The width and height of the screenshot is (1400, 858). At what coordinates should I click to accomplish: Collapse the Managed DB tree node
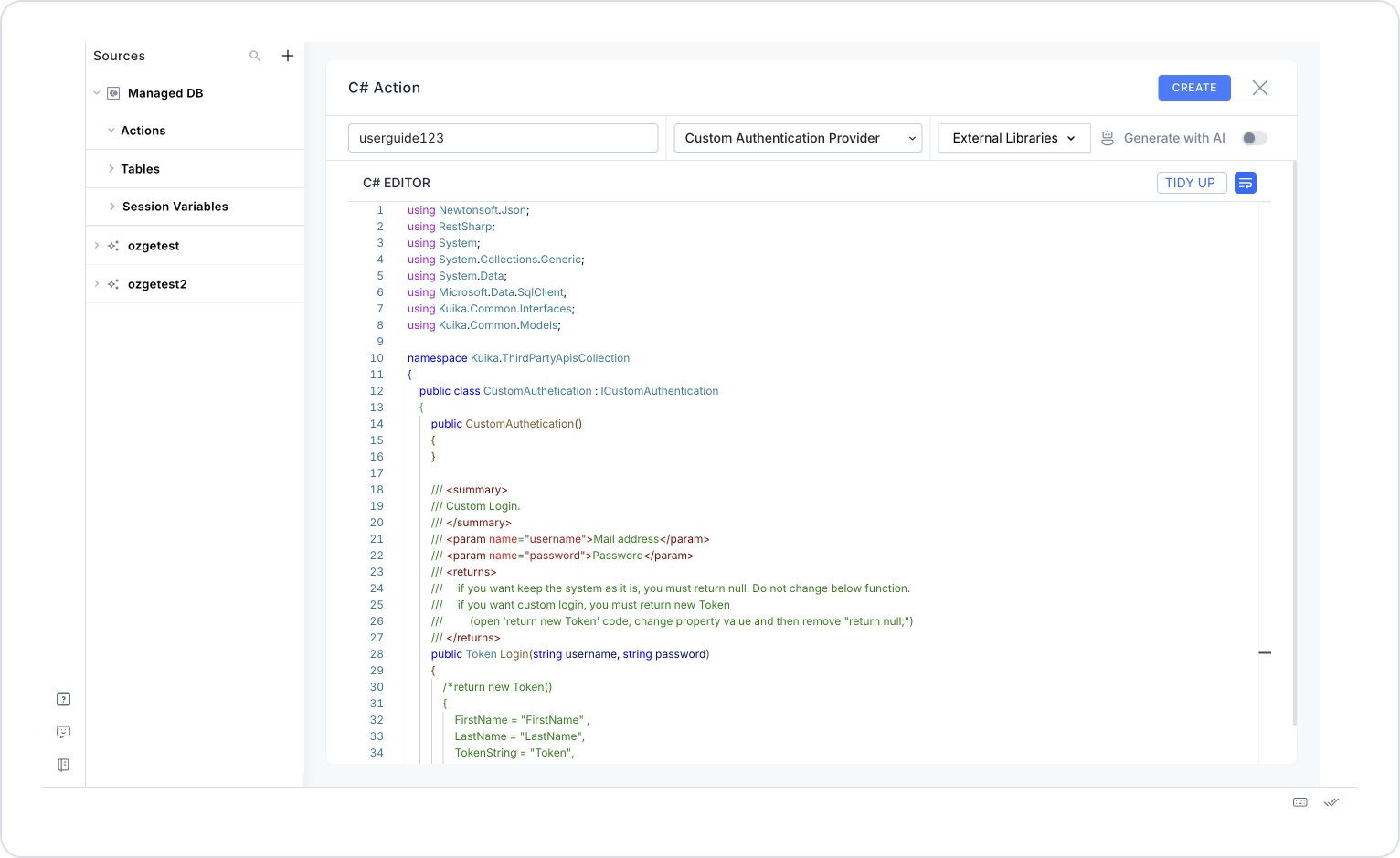coord(97,93)
